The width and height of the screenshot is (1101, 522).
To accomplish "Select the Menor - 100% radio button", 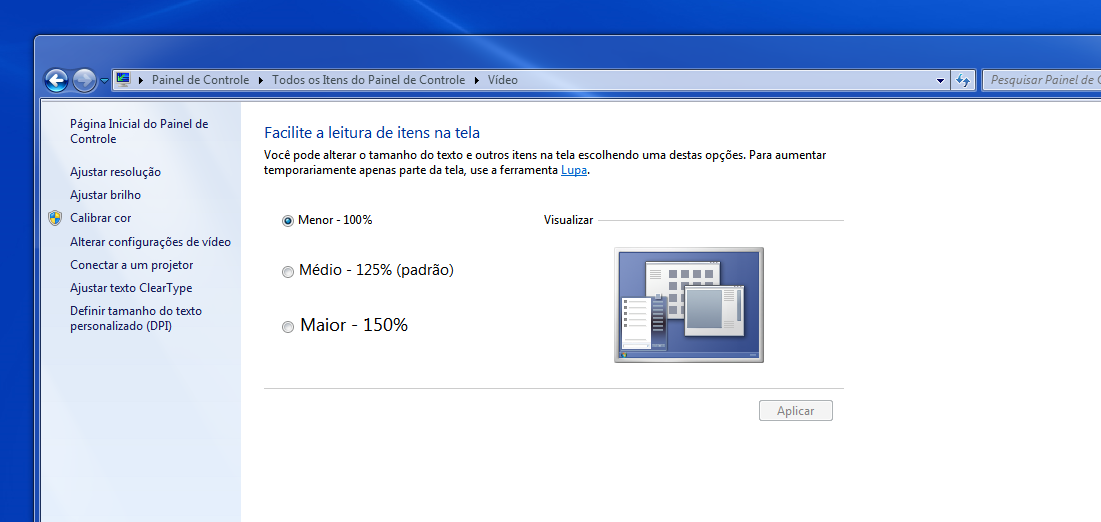I will 288,220.
